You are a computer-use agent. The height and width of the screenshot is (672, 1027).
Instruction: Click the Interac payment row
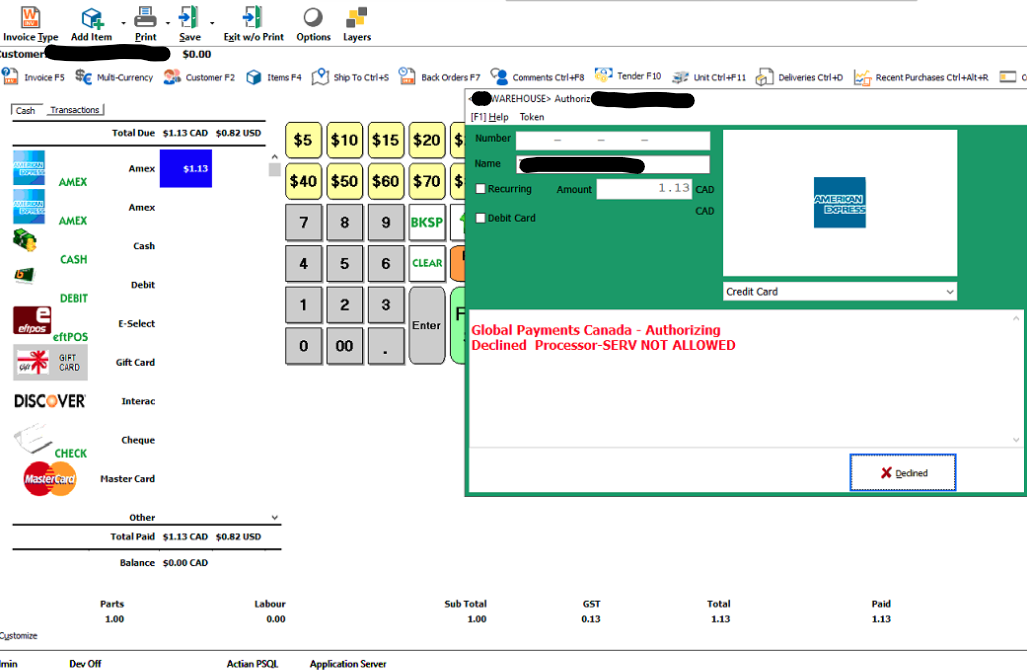(138, 401)
